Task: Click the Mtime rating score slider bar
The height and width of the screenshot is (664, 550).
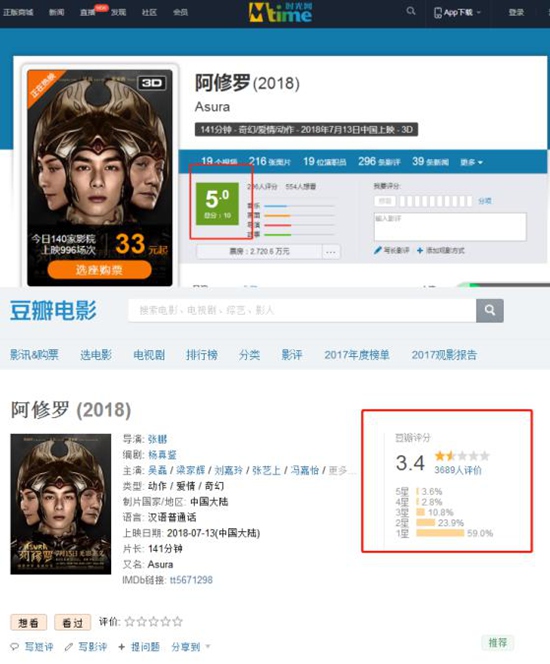Action: pyautogui.click(x=436, y=201)
